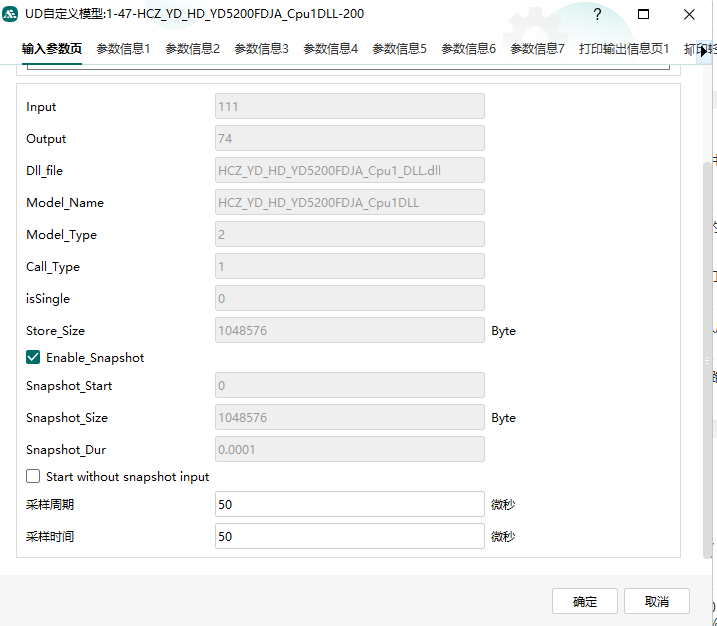This screenshot has height=626, width=717.
Task: Select the 输入参数页 tab
Action: click(52, 48)
